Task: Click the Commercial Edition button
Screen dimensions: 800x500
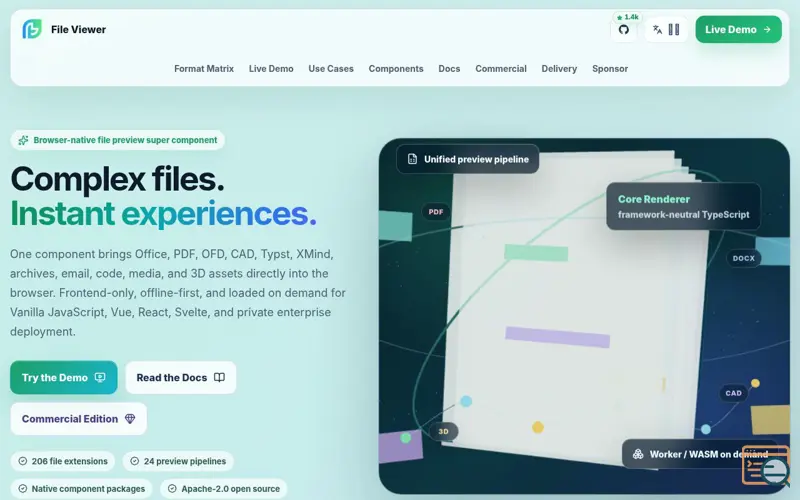Action: pos(79,419)
